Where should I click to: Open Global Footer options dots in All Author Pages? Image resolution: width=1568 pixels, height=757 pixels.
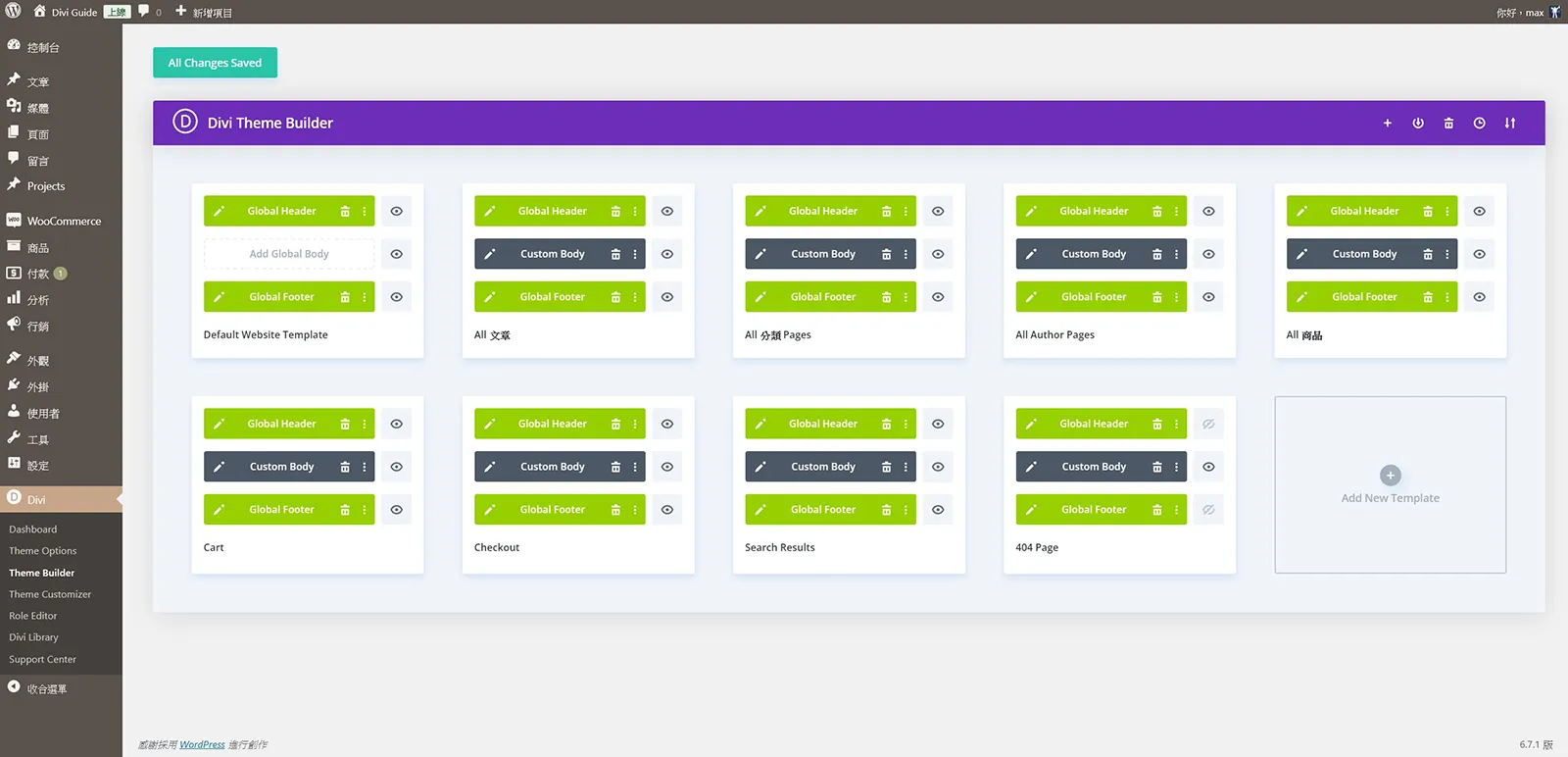click(1177, 297)
